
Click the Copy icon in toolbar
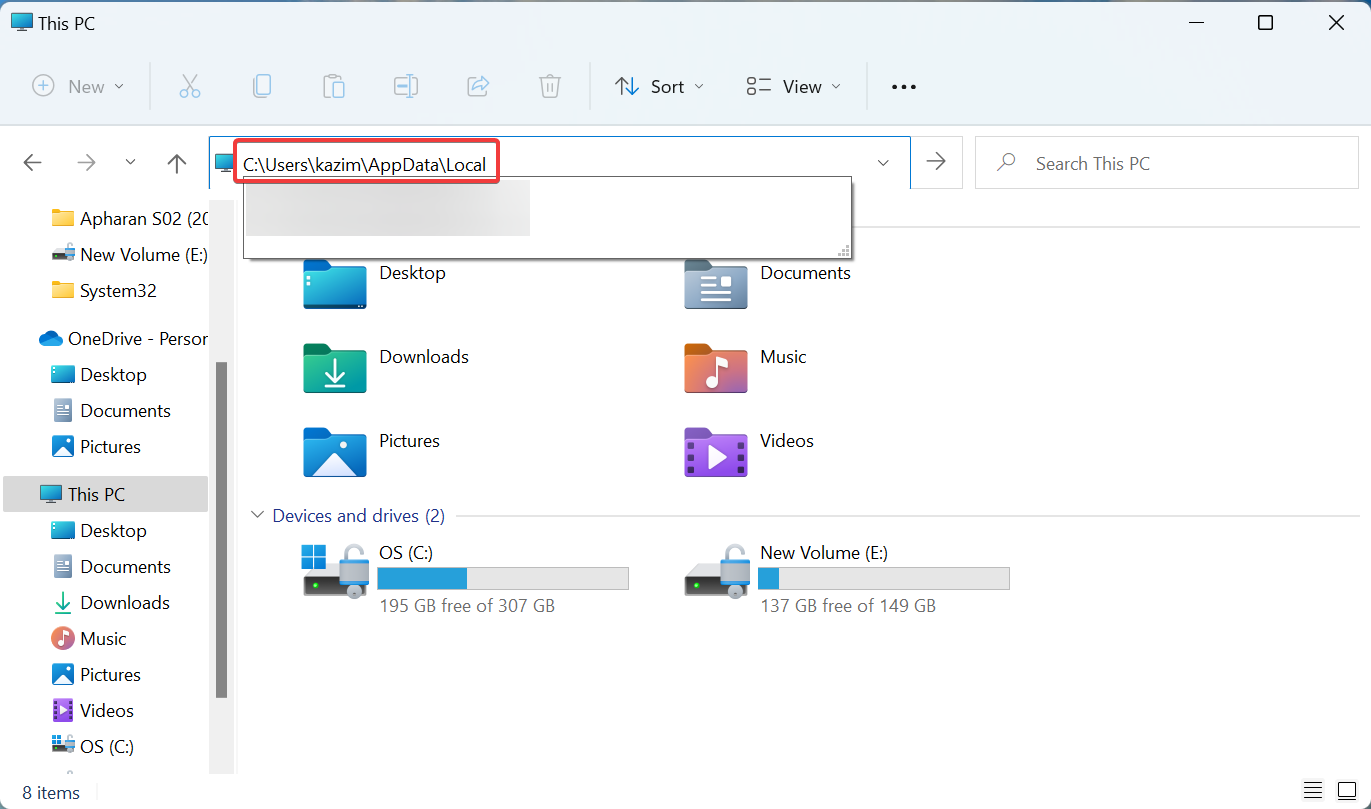tap(262, 87)
